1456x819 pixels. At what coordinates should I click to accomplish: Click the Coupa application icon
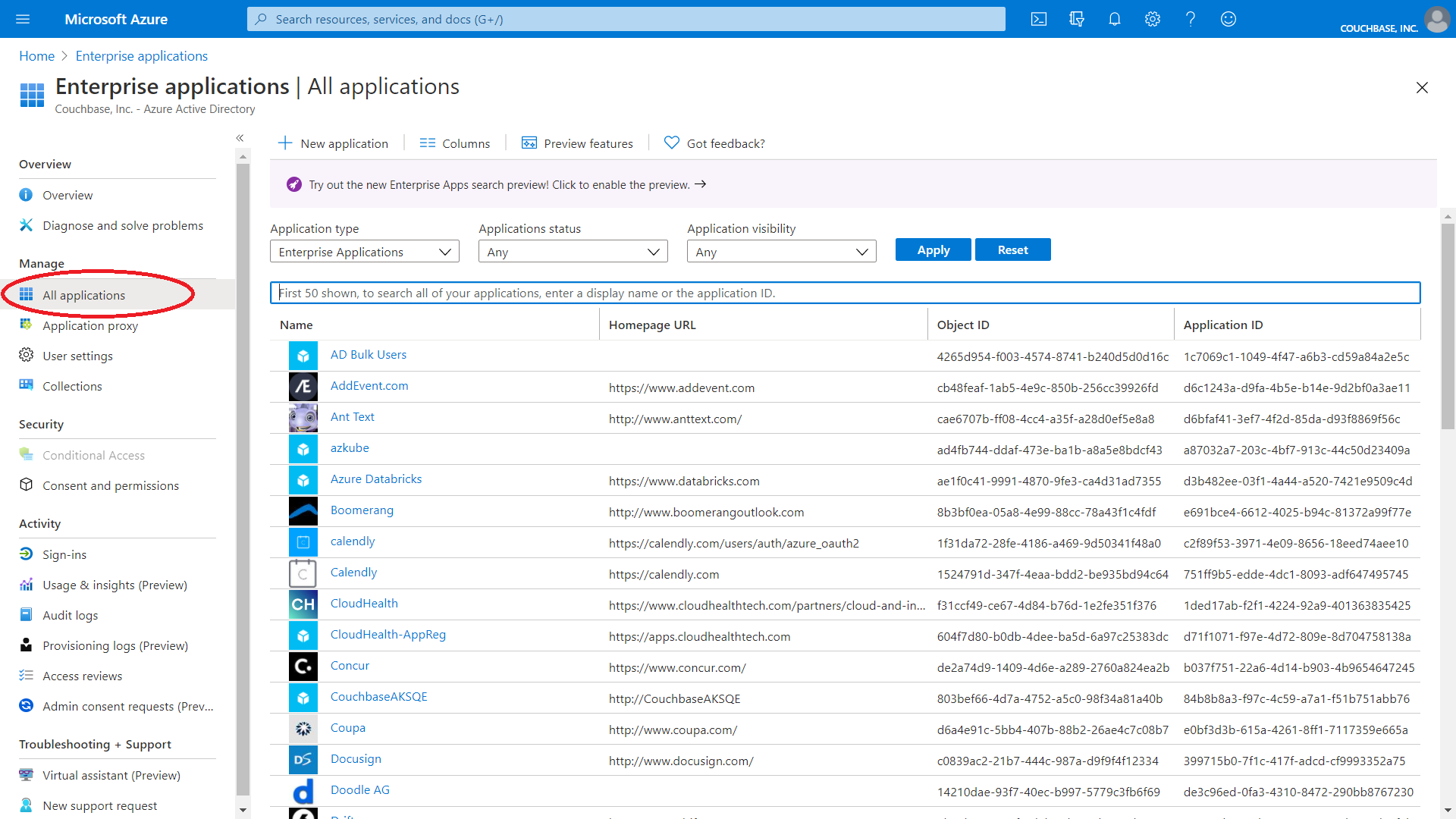(x=303, y=728)
